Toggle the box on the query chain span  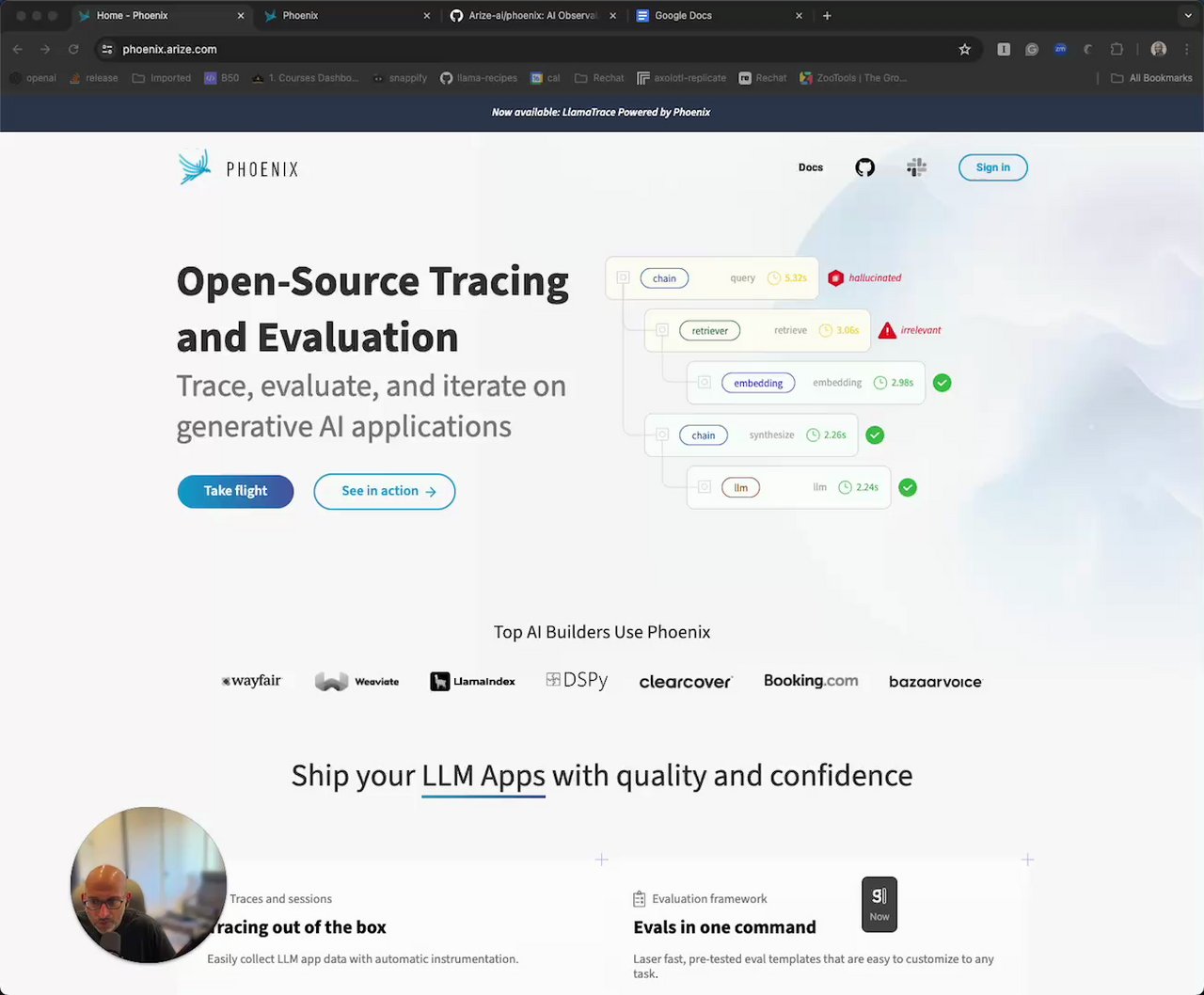[623, 277]
